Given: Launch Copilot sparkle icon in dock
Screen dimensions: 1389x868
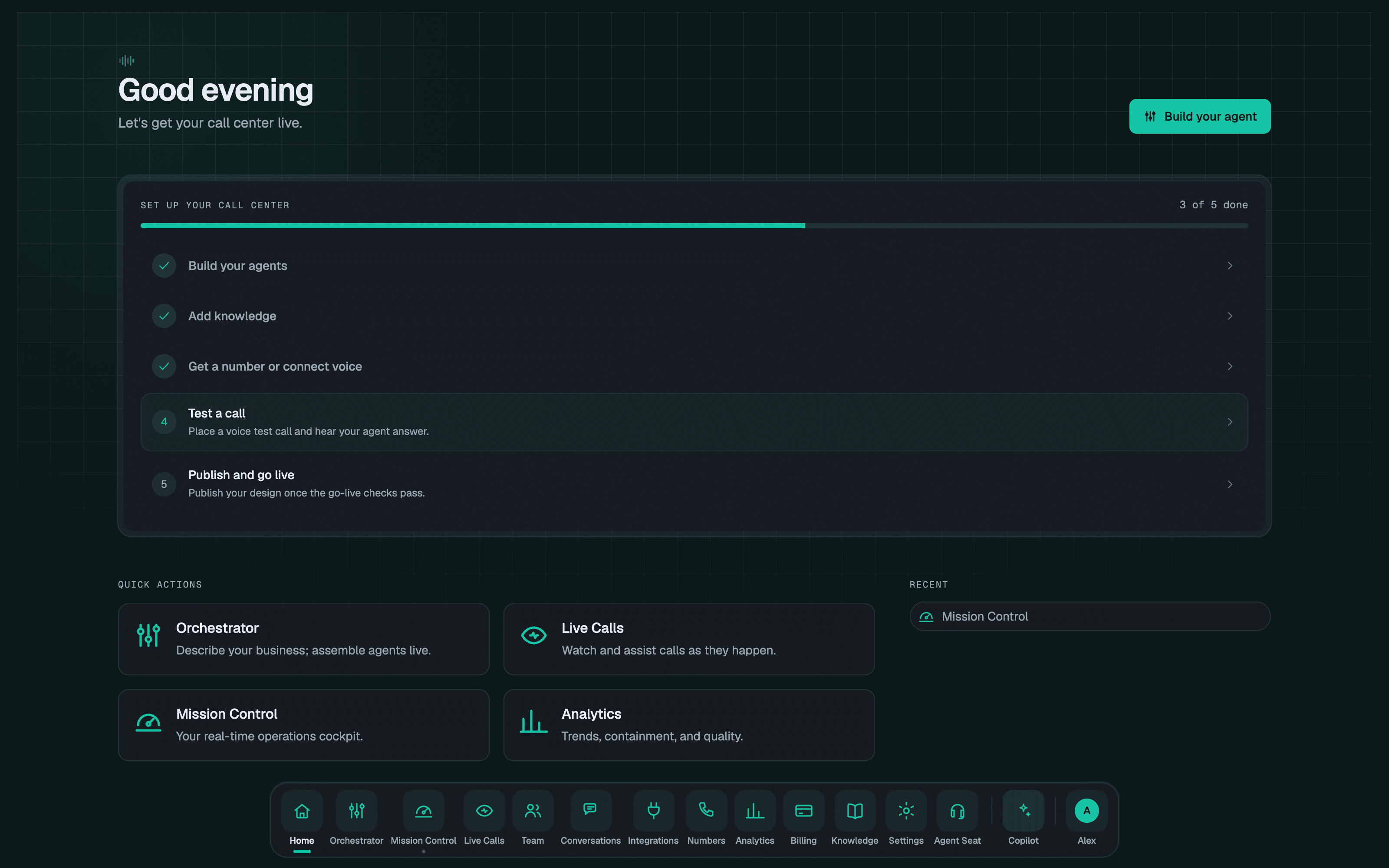Looking at the screenshot, I should [1024, 811].
